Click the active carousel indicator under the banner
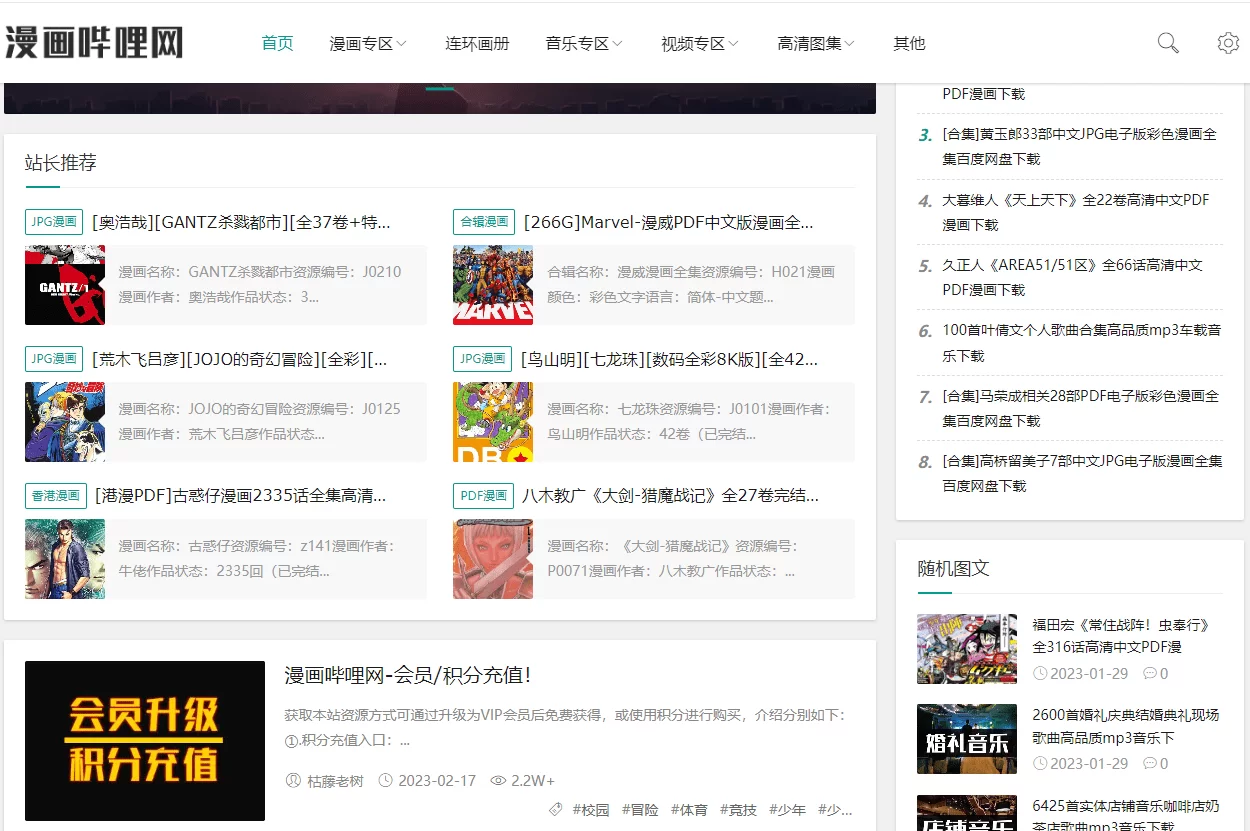Screen dimensions: 1250x831 (440, 89)
